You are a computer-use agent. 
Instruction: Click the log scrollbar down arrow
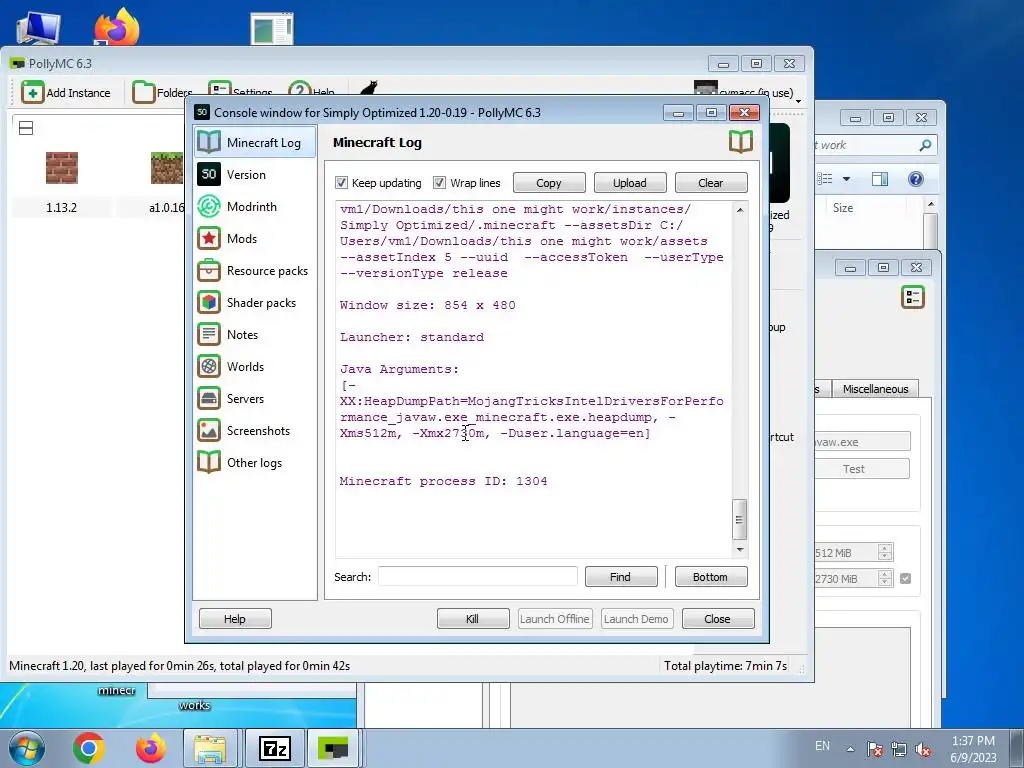pyautogui.click(x=739, y=550)
